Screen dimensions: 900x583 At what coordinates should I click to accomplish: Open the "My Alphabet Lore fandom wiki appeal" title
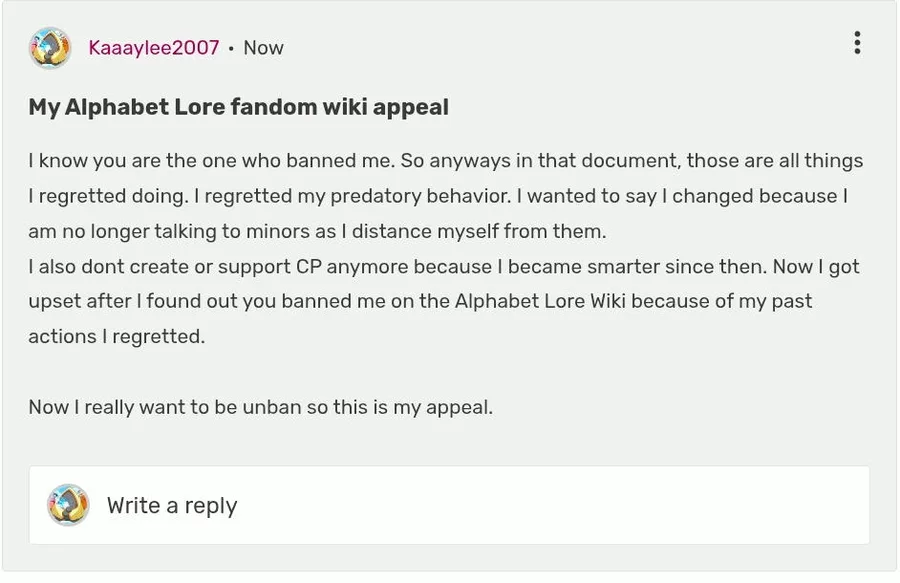coord(238,107)
